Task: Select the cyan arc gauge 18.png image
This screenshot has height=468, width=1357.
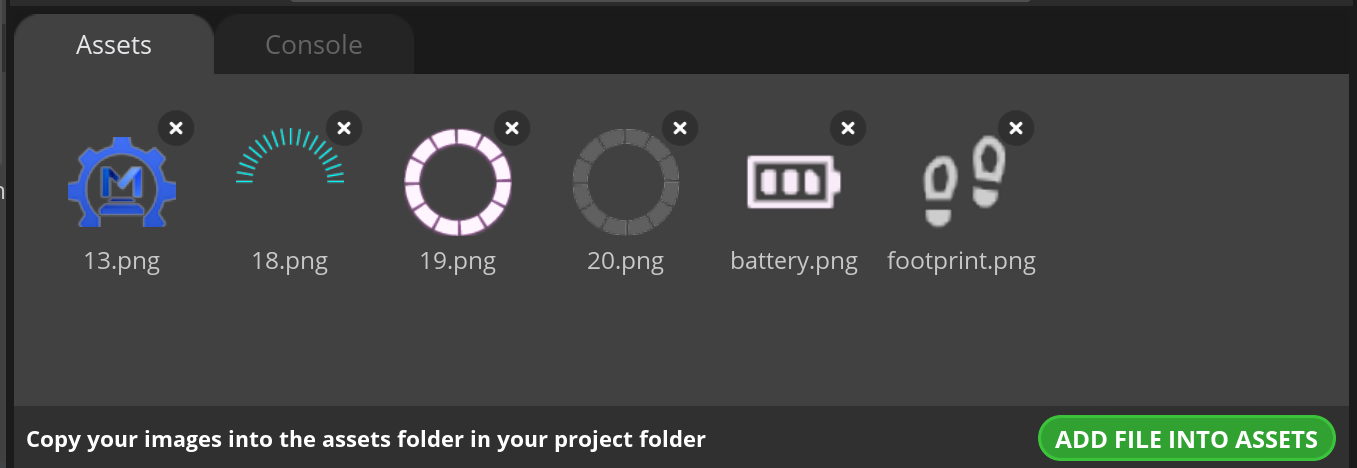Action: click(290, 156)
